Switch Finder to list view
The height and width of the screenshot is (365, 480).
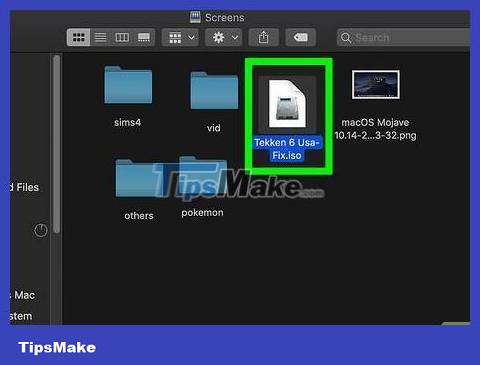(x=100, y=37)
